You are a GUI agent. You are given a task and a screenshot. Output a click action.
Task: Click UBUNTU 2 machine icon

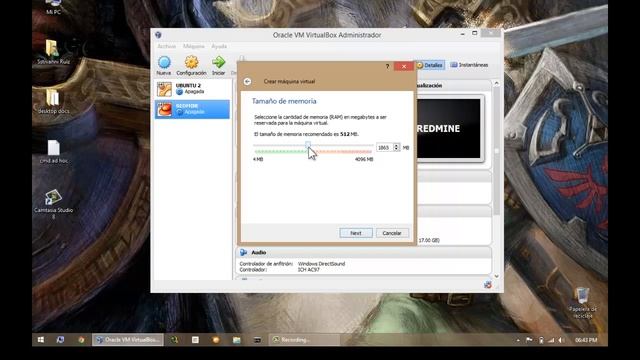point(164,89)
